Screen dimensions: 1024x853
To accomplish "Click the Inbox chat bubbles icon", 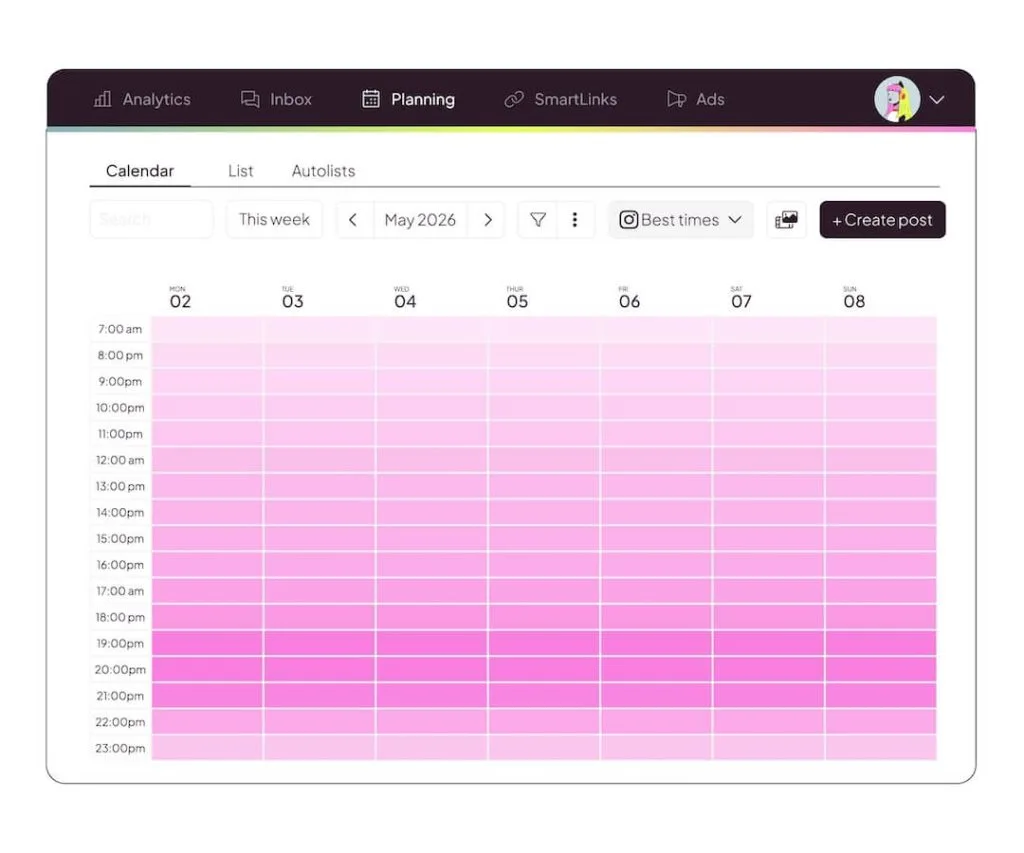I will pyautogui.click(x=250, y=99).
